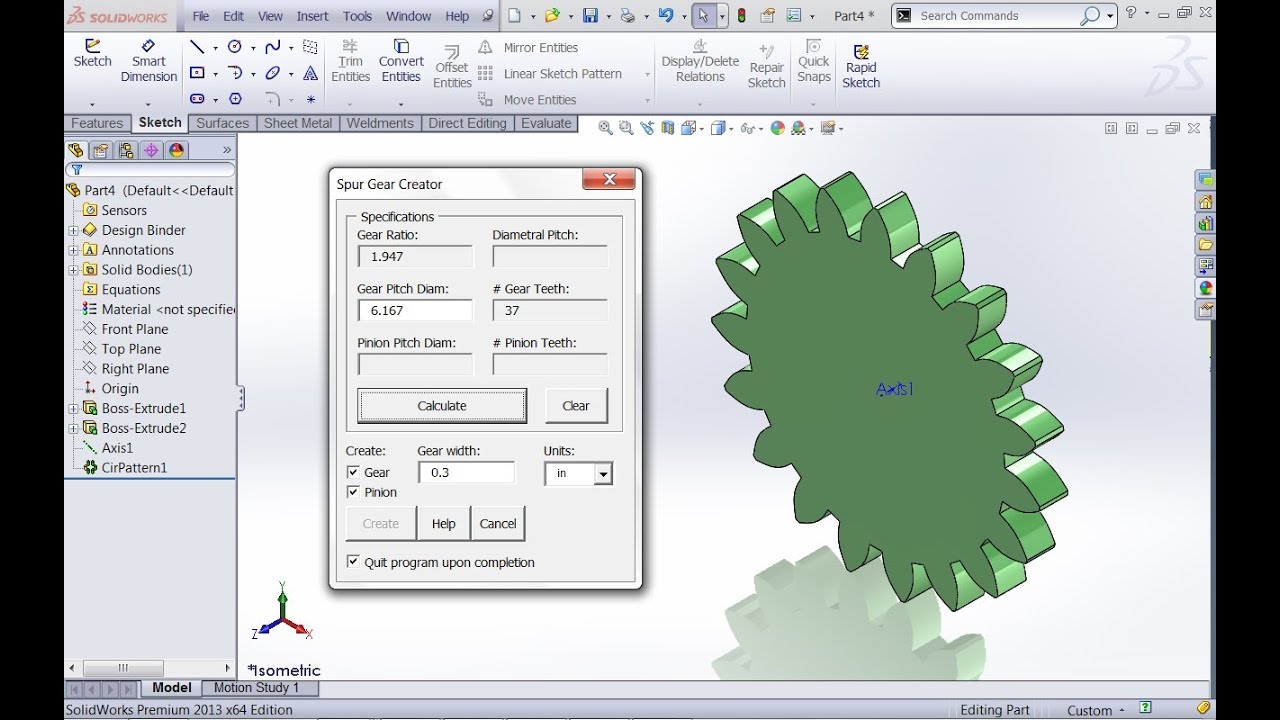This screenshot has height=720, width=1280.
Task: Expand the Annotations tree node
Action: [x=73, y=250]
